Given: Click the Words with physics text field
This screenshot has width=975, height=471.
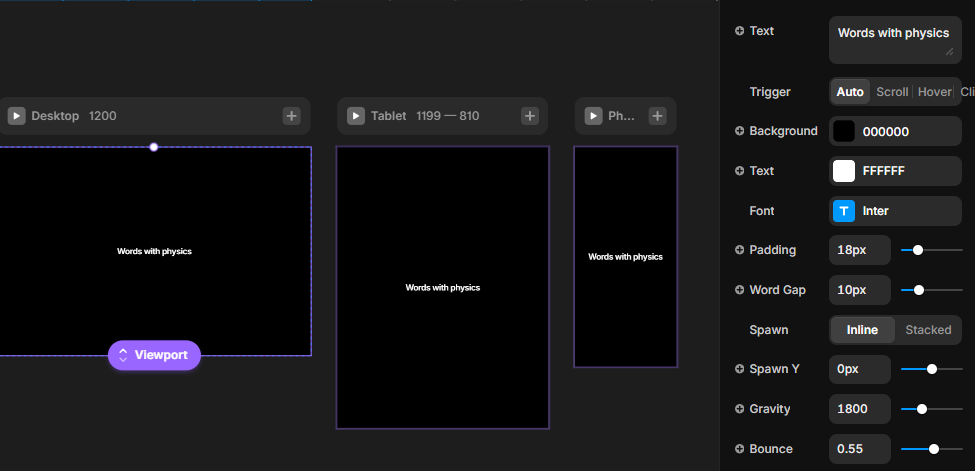Looking at the screenshot, I should click(893, 40).
